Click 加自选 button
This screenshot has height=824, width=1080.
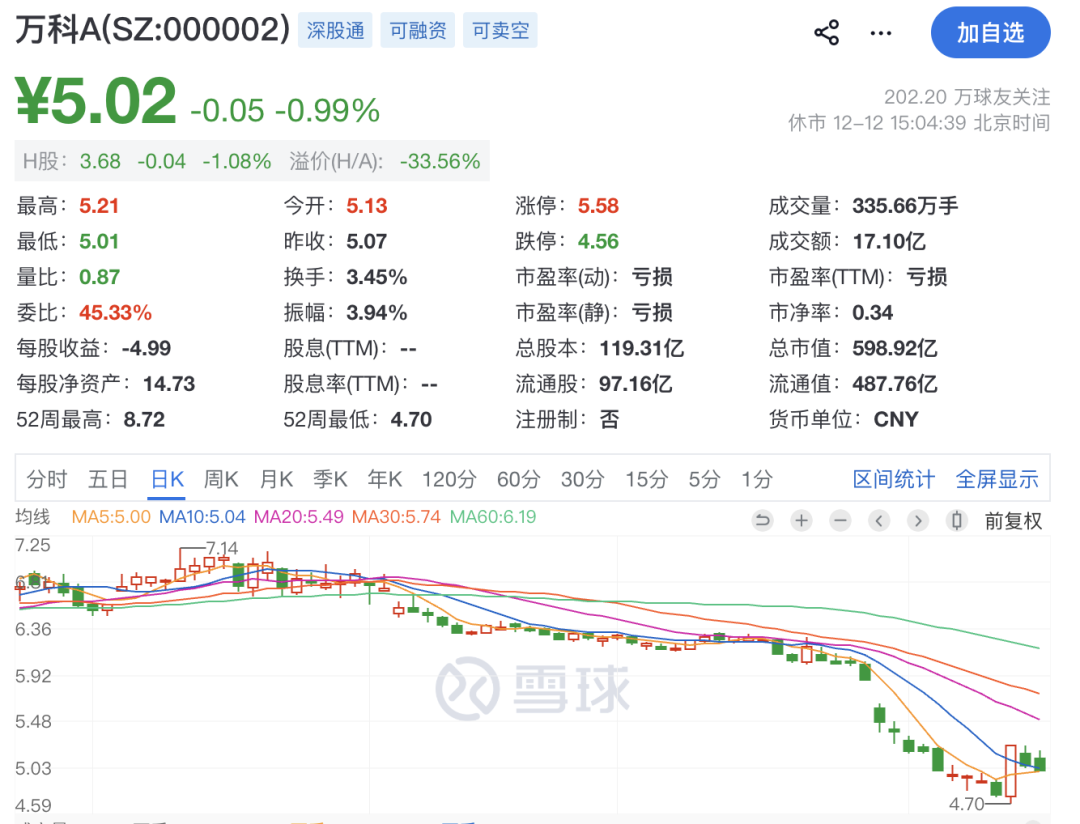point(990,32)
